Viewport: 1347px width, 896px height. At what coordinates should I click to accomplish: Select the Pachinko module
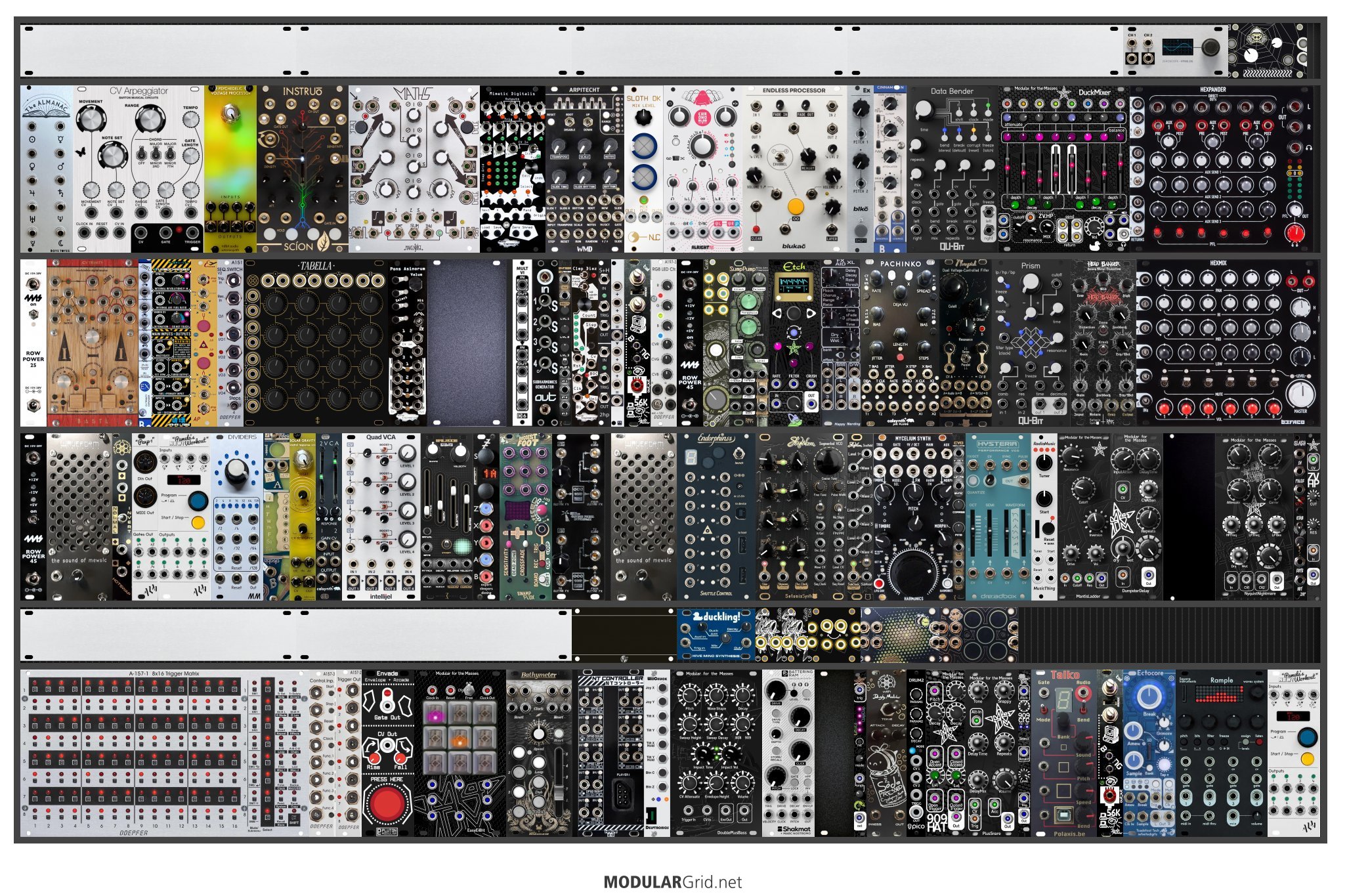pyautogui.click(x=900, y=343)
